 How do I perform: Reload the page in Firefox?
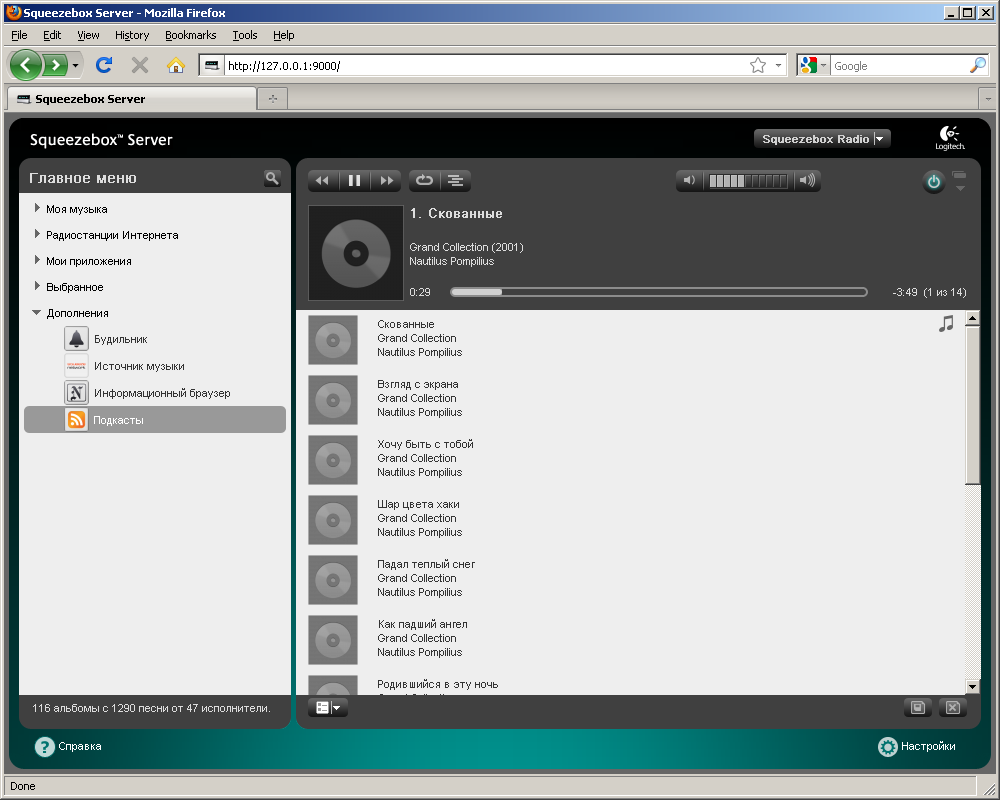tap(104, 65)
